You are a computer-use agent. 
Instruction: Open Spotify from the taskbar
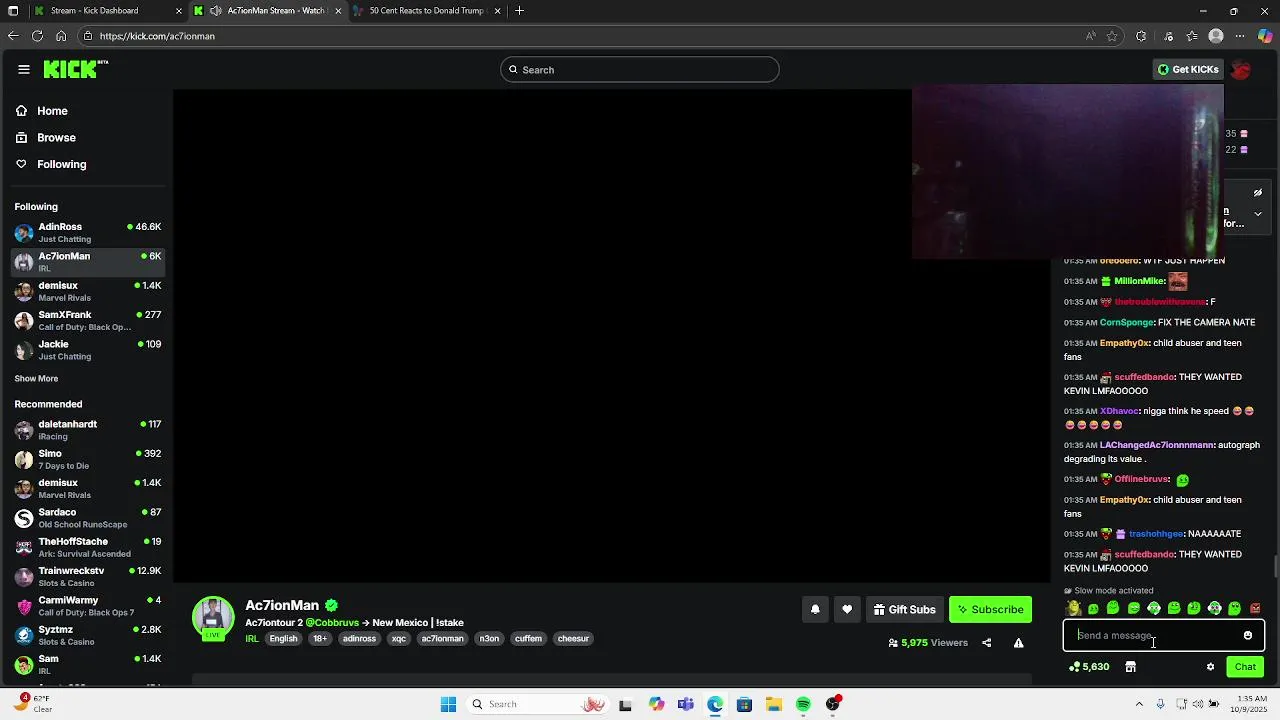click(803, 704)
